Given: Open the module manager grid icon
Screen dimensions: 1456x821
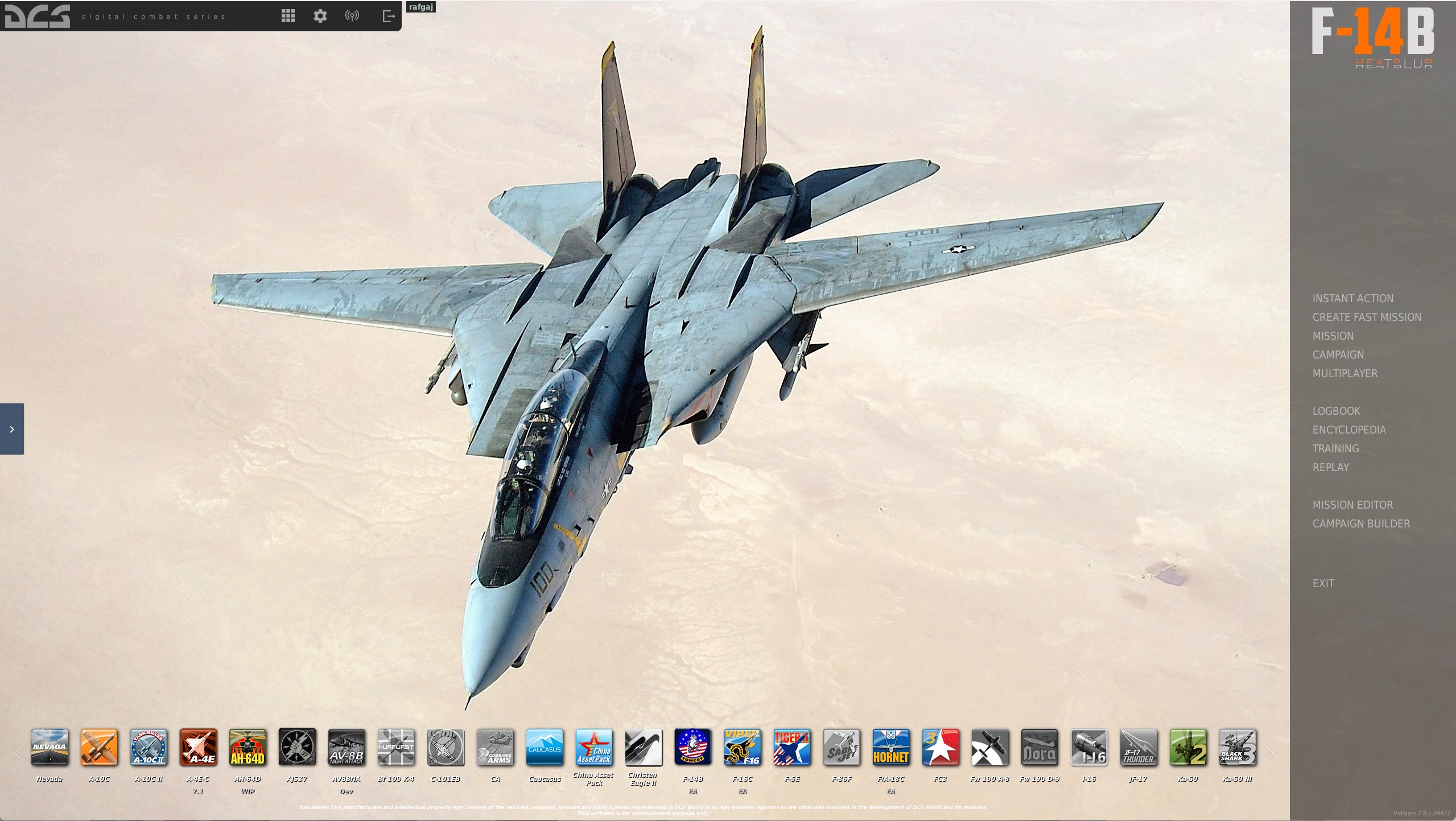Looking at the screenshot, I should (288, 16).
